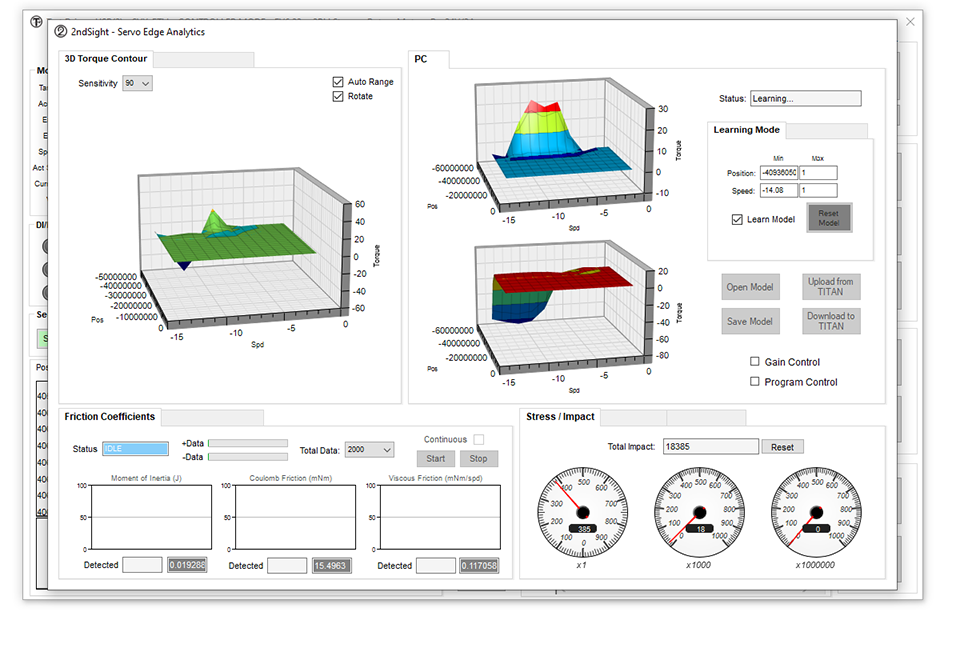Screen dimensions: 968x646
Task: Toggle the Learn Model checkbox
Action: pos(737,219)
